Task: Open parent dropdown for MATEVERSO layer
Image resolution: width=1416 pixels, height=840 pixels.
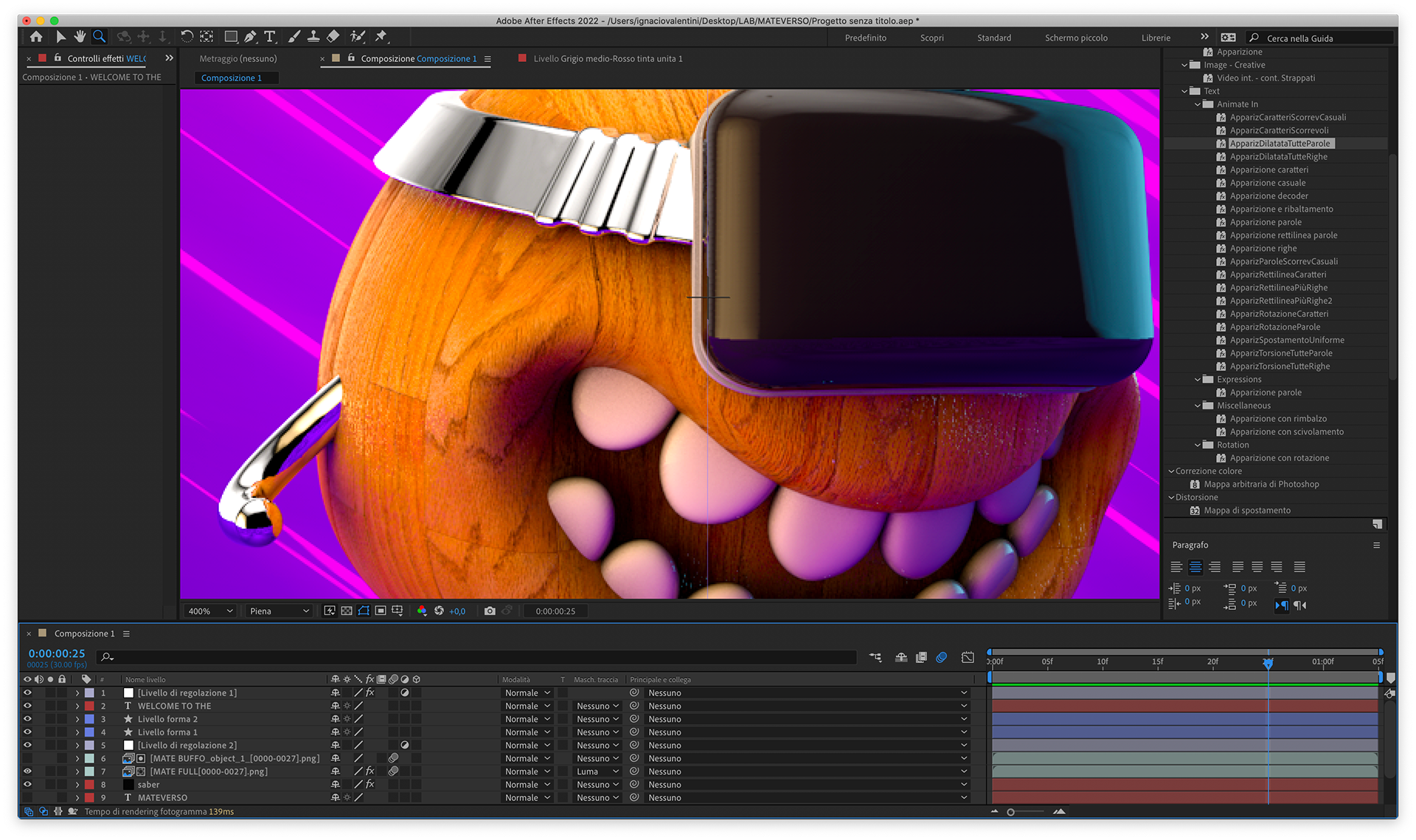Action: click(806, 797)
